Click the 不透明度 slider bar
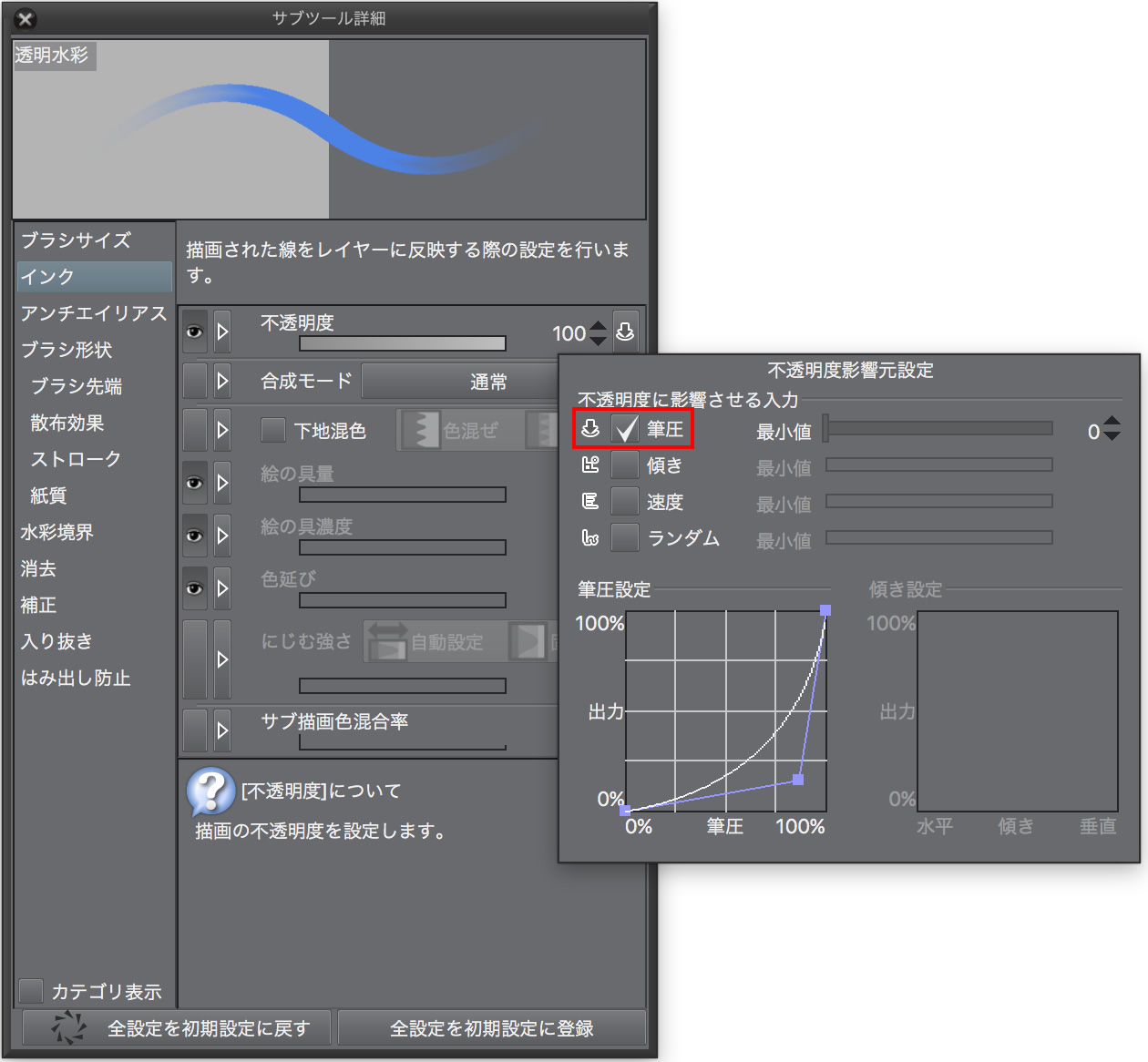The height and width of the screenshot is (1062, 1148). pyautogui.click(x=402, y=343)
